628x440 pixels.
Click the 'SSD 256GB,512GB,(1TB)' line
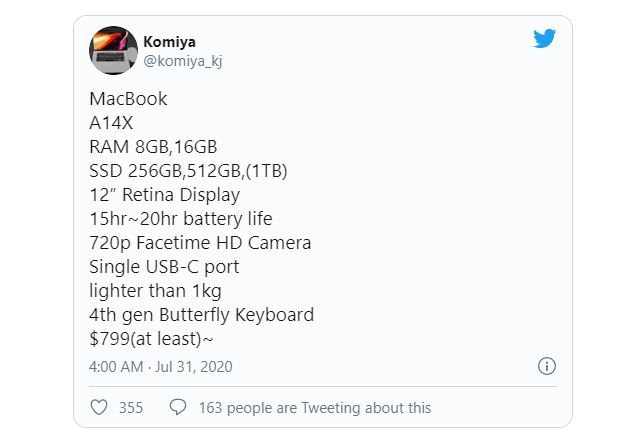[188, 171]
